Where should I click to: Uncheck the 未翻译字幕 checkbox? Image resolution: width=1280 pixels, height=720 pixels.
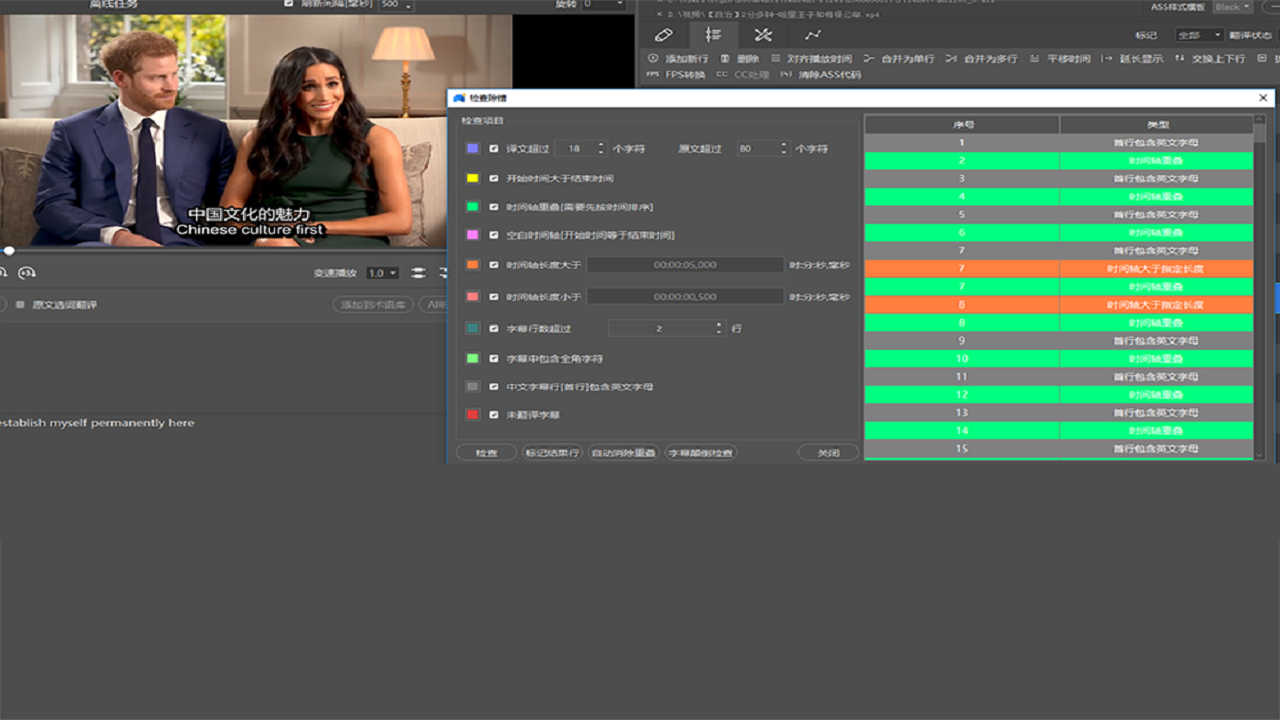click(x=494, y=414)
